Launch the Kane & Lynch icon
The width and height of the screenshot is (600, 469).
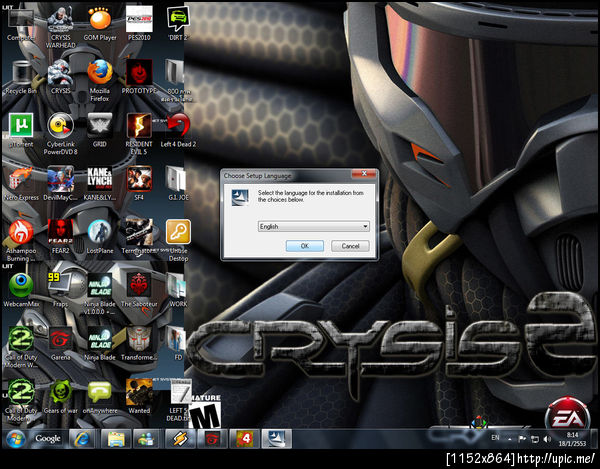100,184
